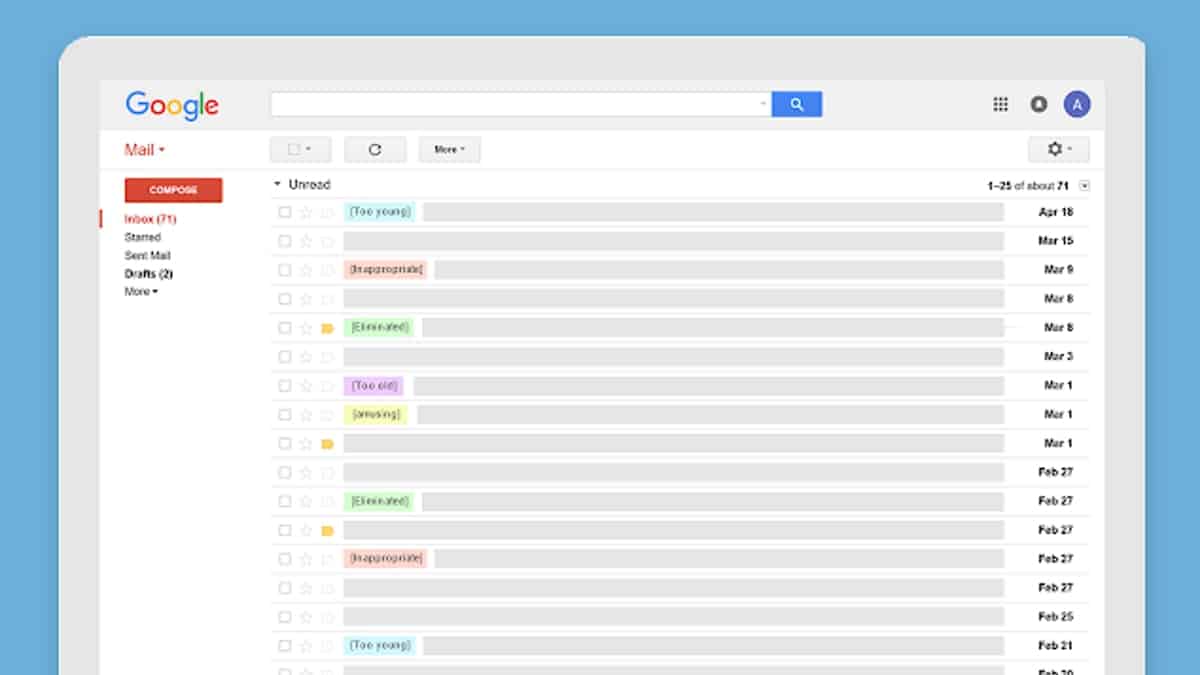Click the blue search magnifier icon

tap(796, 103)
